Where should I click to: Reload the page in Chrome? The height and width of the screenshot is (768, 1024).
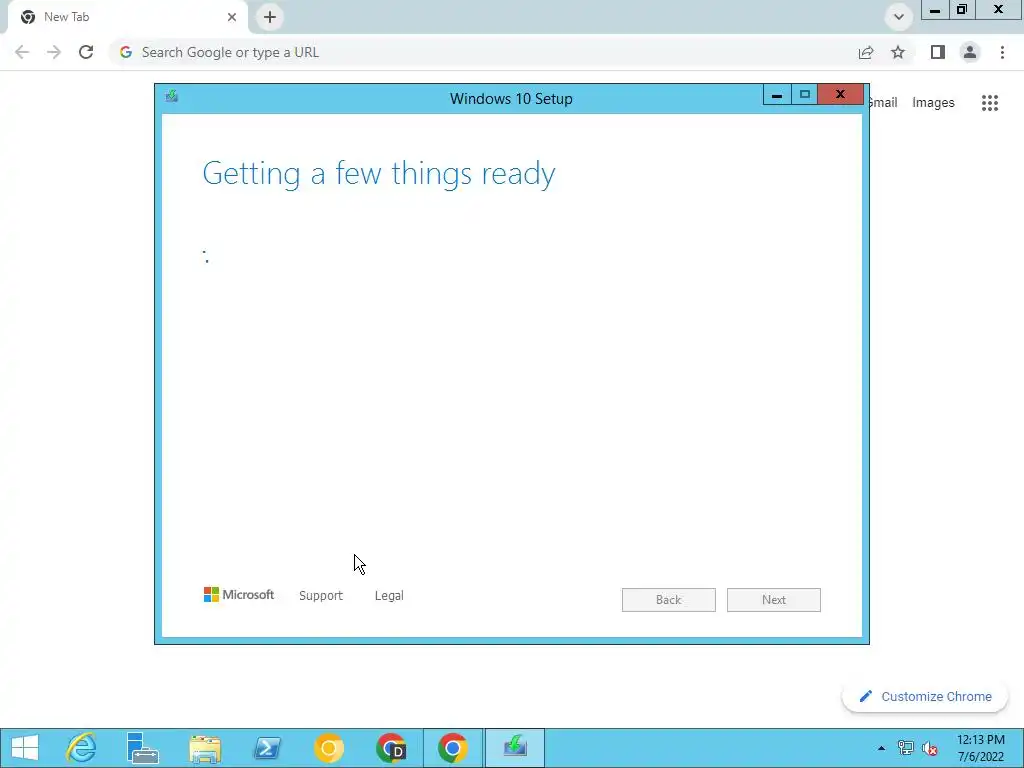[86, 52]
